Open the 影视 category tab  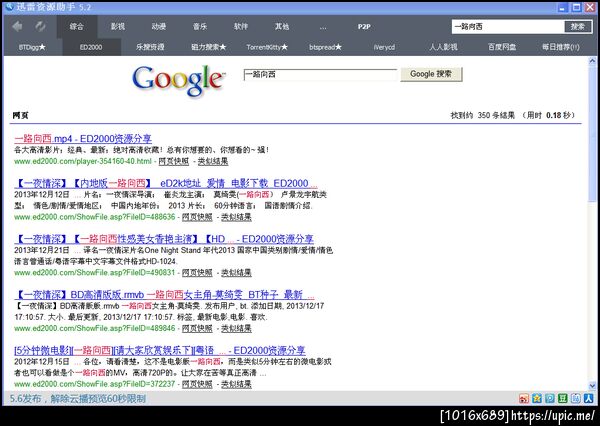tap(118, 26)
